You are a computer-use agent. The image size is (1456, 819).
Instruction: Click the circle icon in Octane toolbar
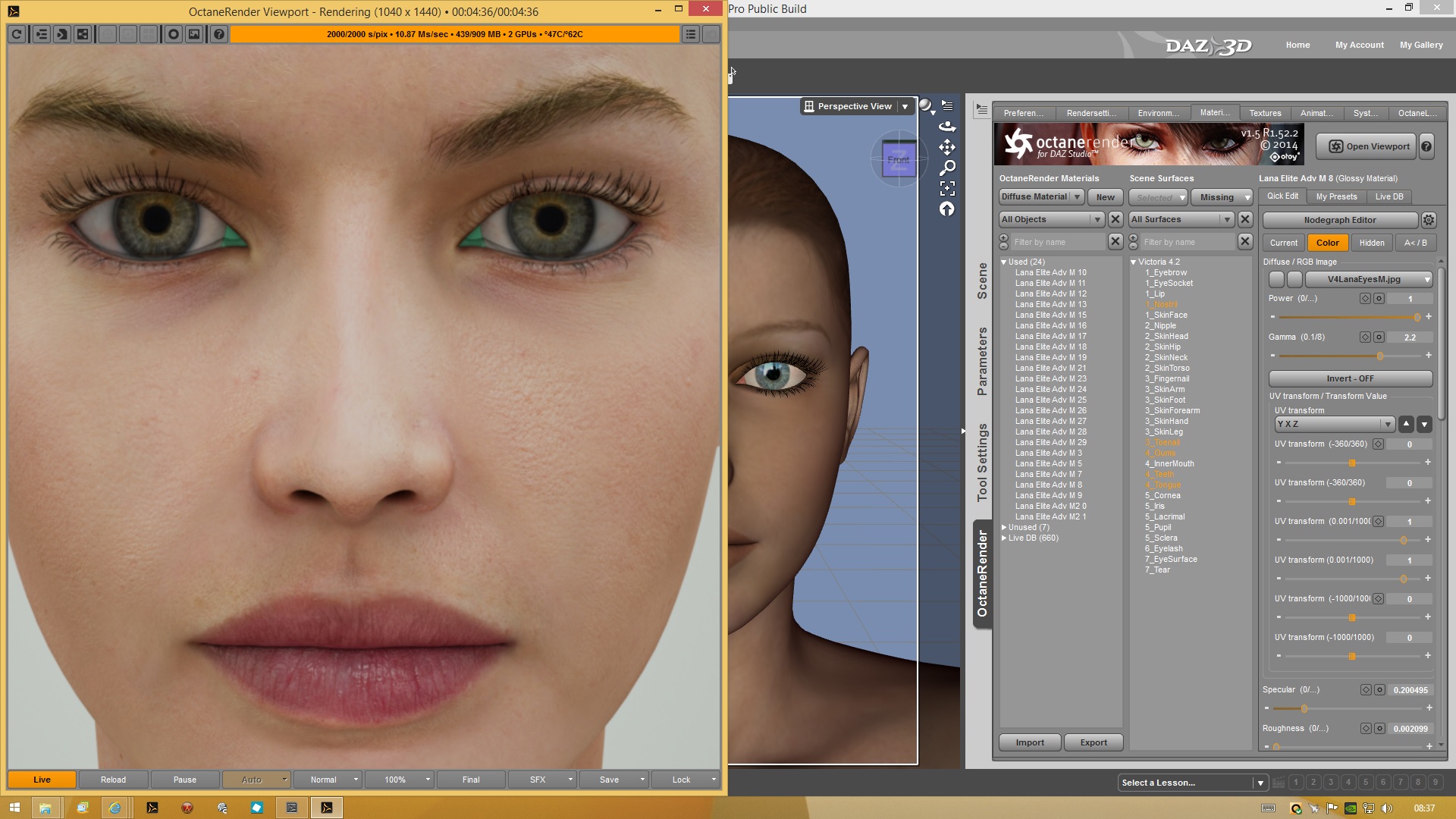tap(174, 34)
